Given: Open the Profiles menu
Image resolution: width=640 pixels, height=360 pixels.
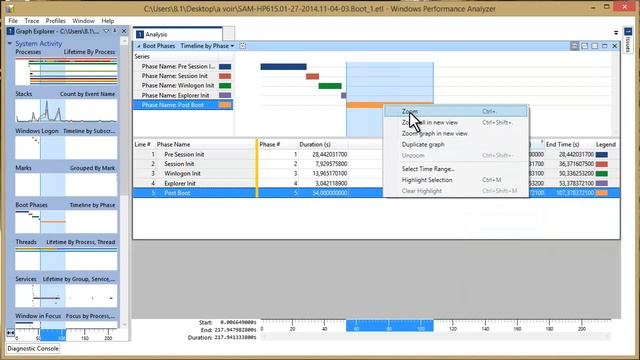Looking at the screenshot, I should pos(56,21).
